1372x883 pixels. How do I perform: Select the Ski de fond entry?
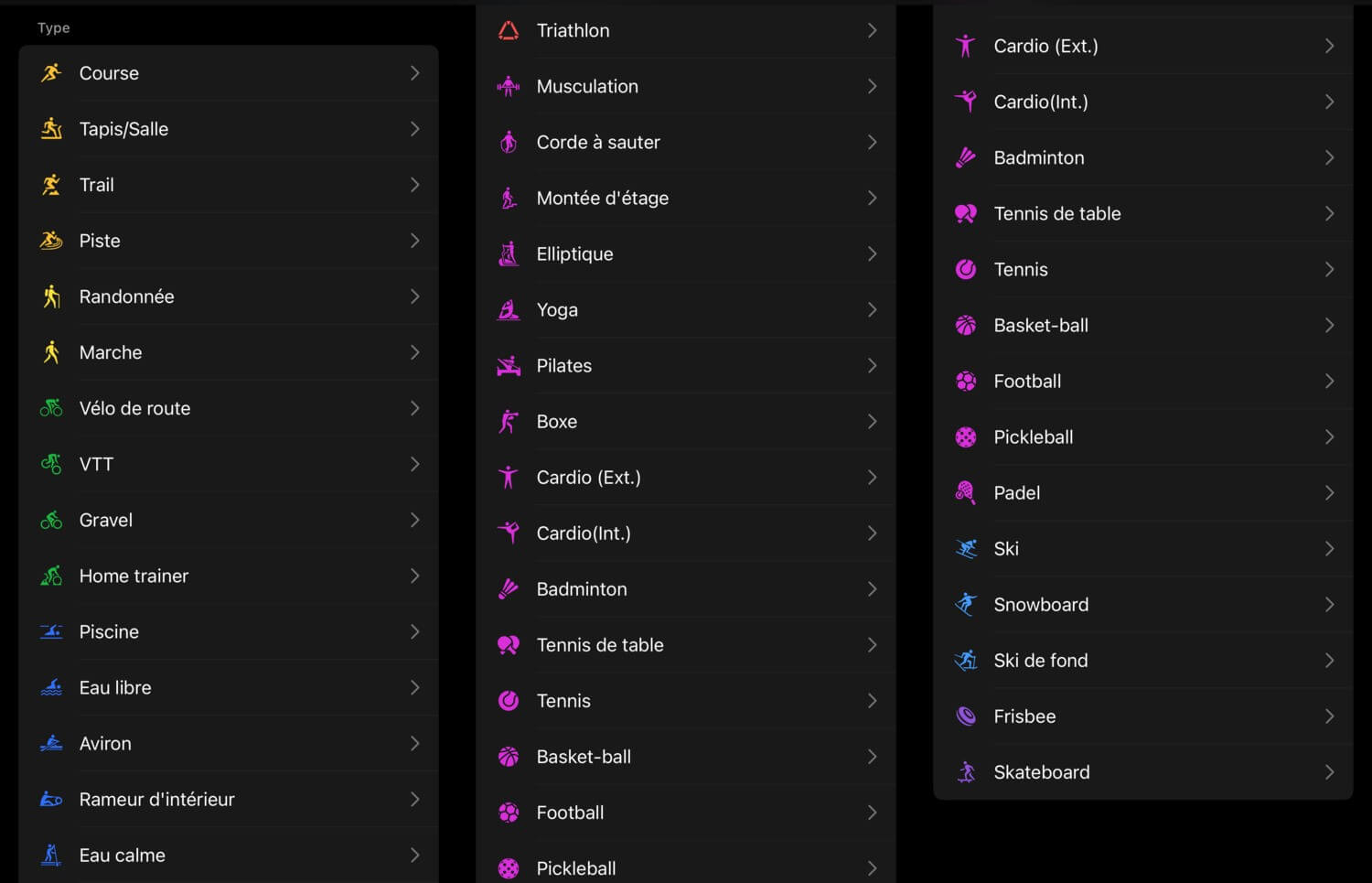coord(1041,661)
